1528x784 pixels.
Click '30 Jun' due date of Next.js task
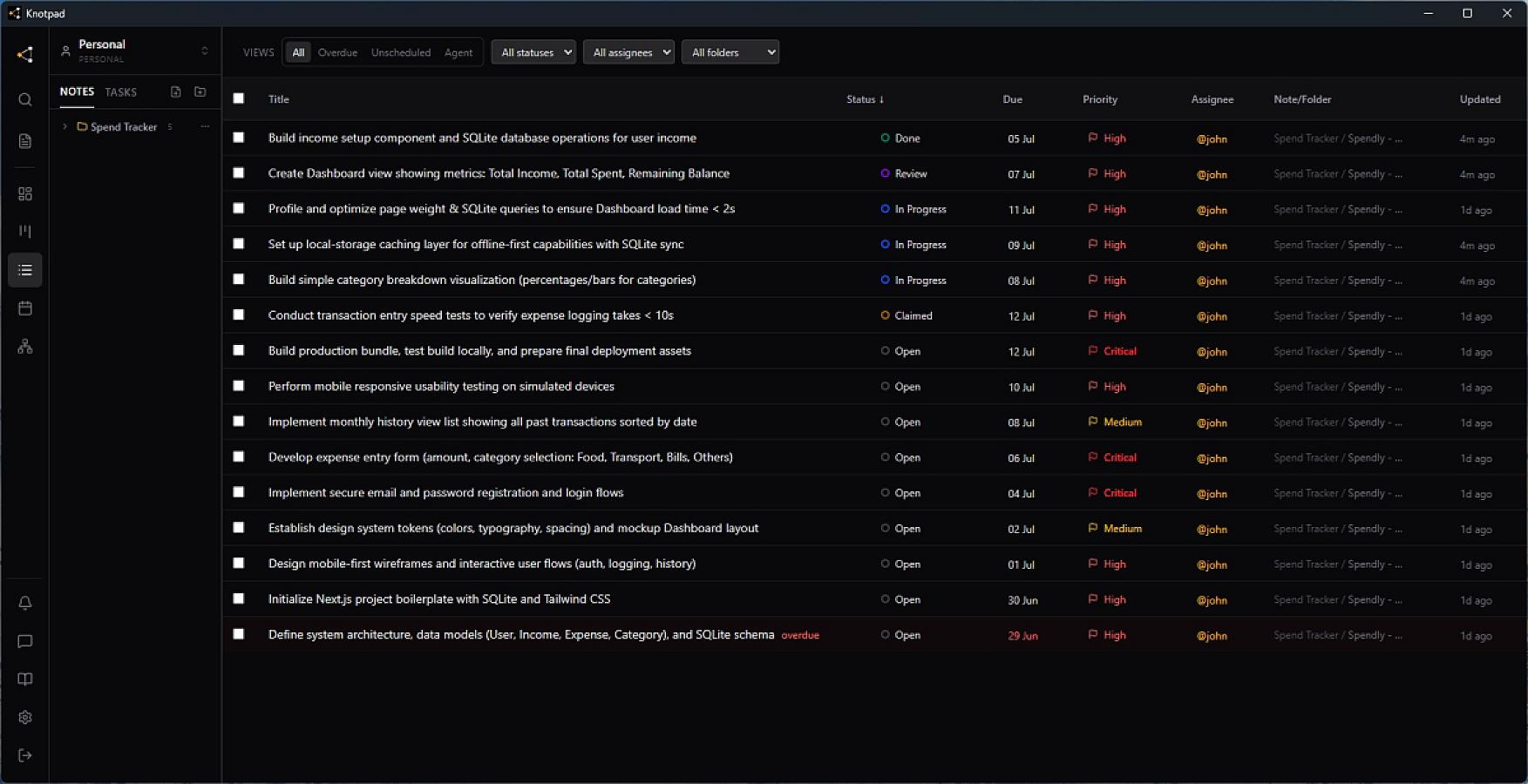click(1023, 600)
